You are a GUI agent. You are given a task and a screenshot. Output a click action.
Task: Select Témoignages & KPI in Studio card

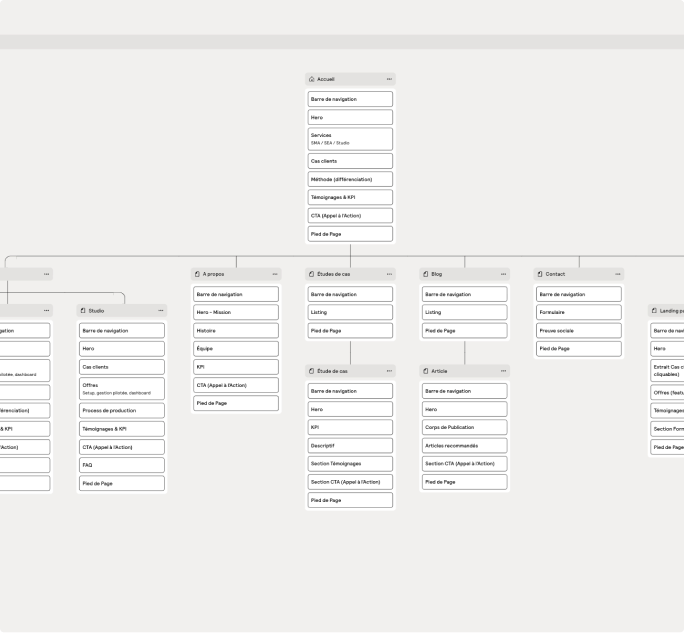122,429
